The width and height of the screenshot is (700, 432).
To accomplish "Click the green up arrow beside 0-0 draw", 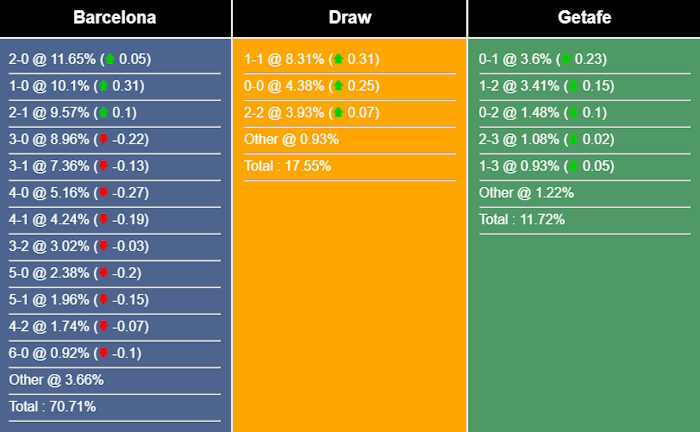I will (x=338, y=86).
